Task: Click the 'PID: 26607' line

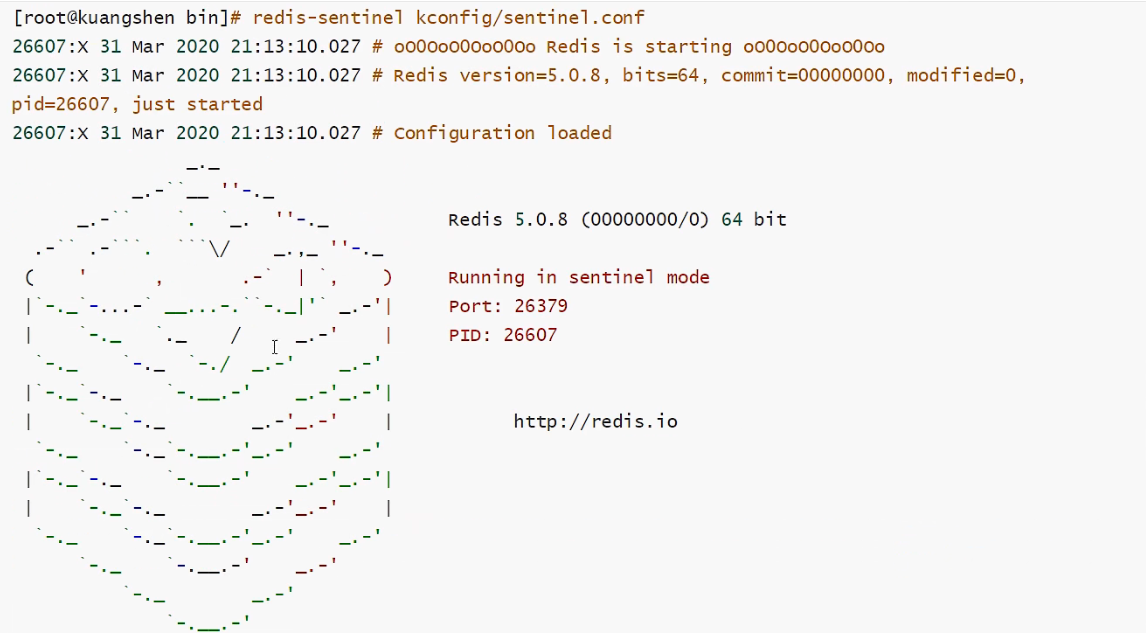Action: coord(502,335)
